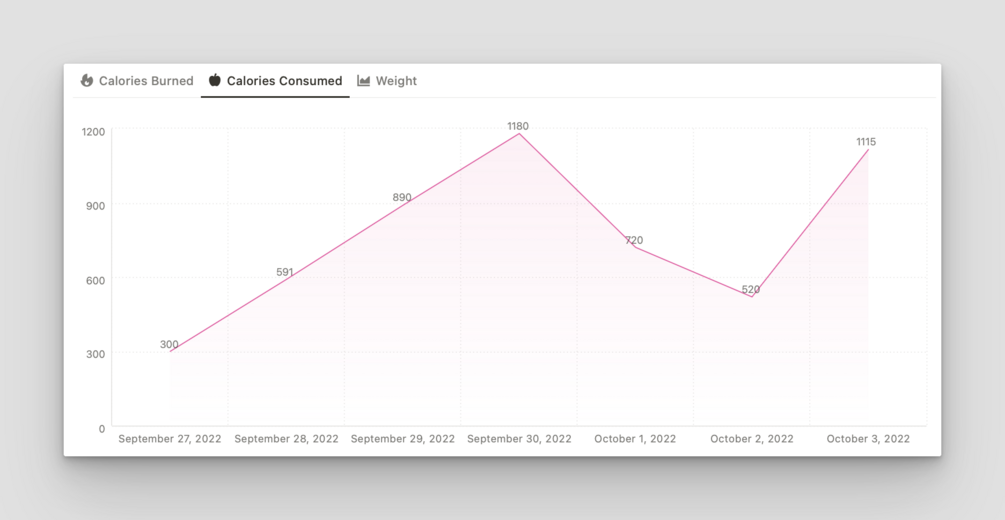Click the 1180 data point on September 30

[519, 133]
